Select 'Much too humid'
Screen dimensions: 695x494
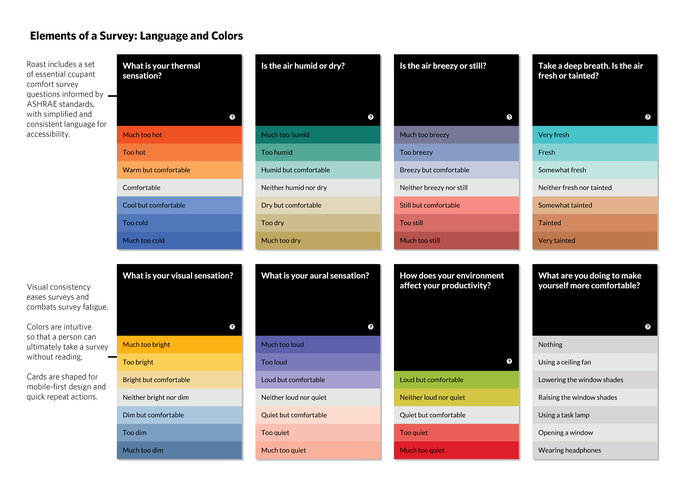[318, 135]
